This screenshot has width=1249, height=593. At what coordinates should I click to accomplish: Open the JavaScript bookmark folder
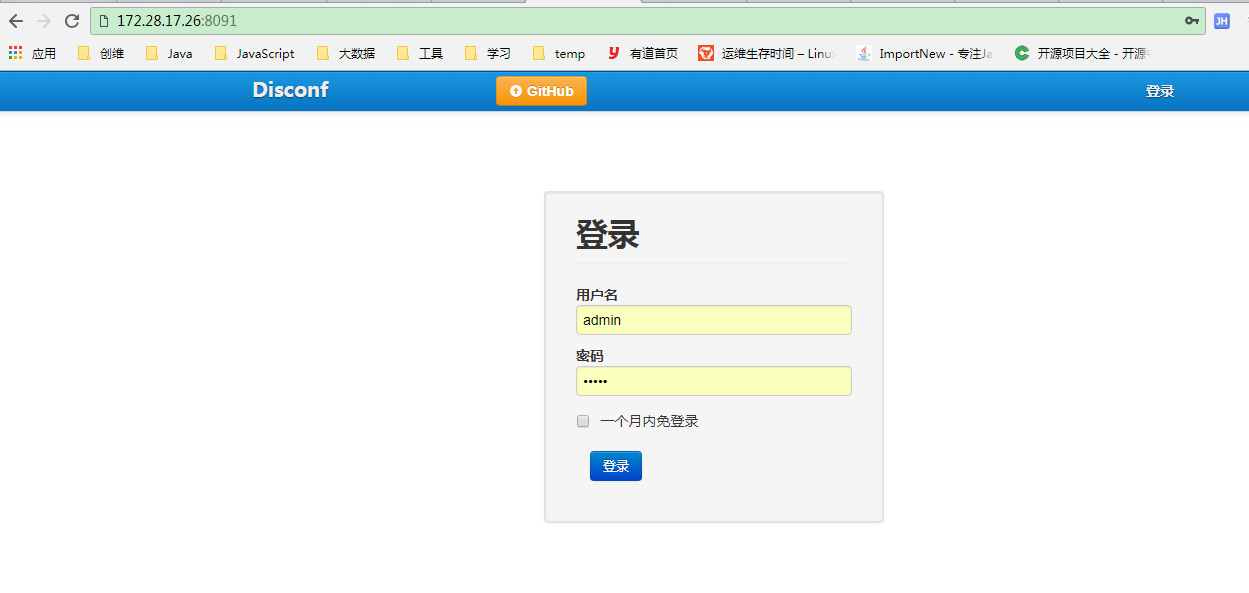click(x=254, y=54)
